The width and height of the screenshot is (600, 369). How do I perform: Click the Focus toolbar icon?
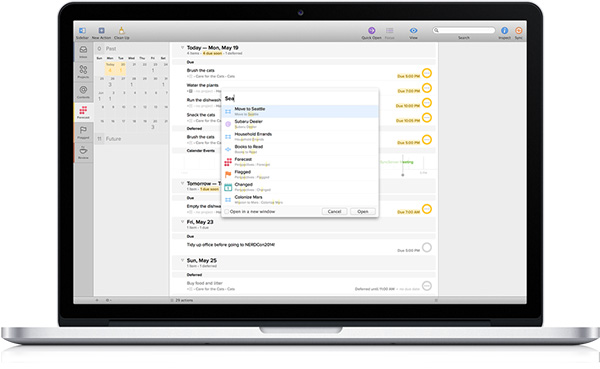[390, 30]
